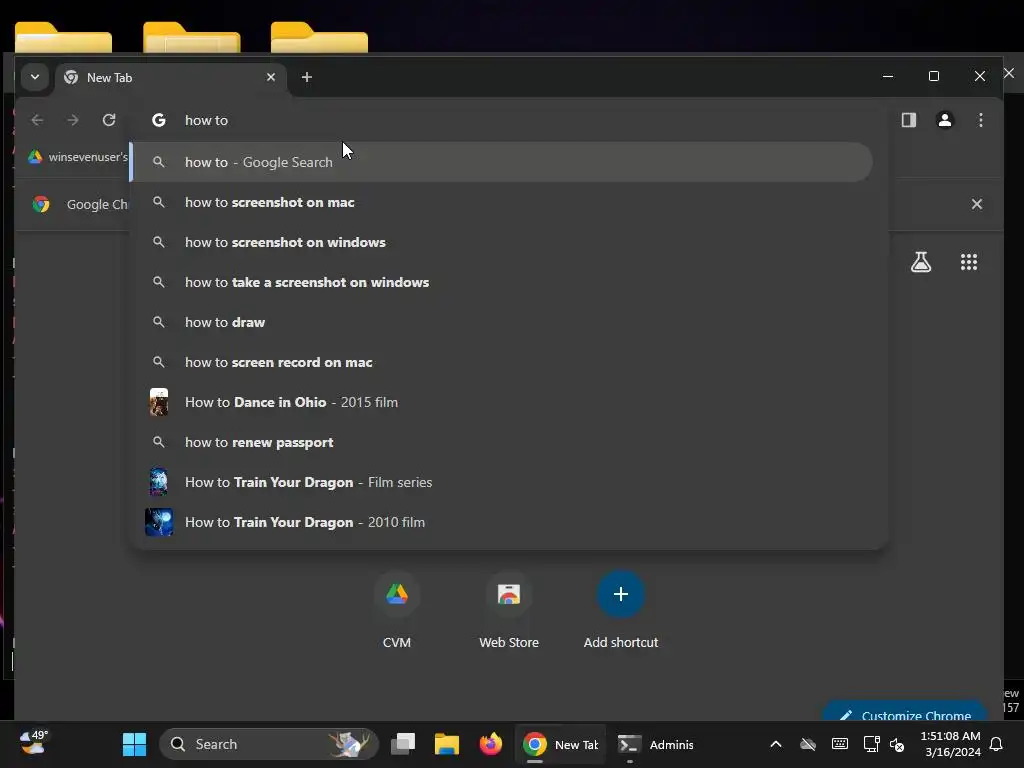The image size is (1024, 768).
Task: Open 'How to Dance in Ohio' 2015 film suggestion
Action: coord(502,402)
